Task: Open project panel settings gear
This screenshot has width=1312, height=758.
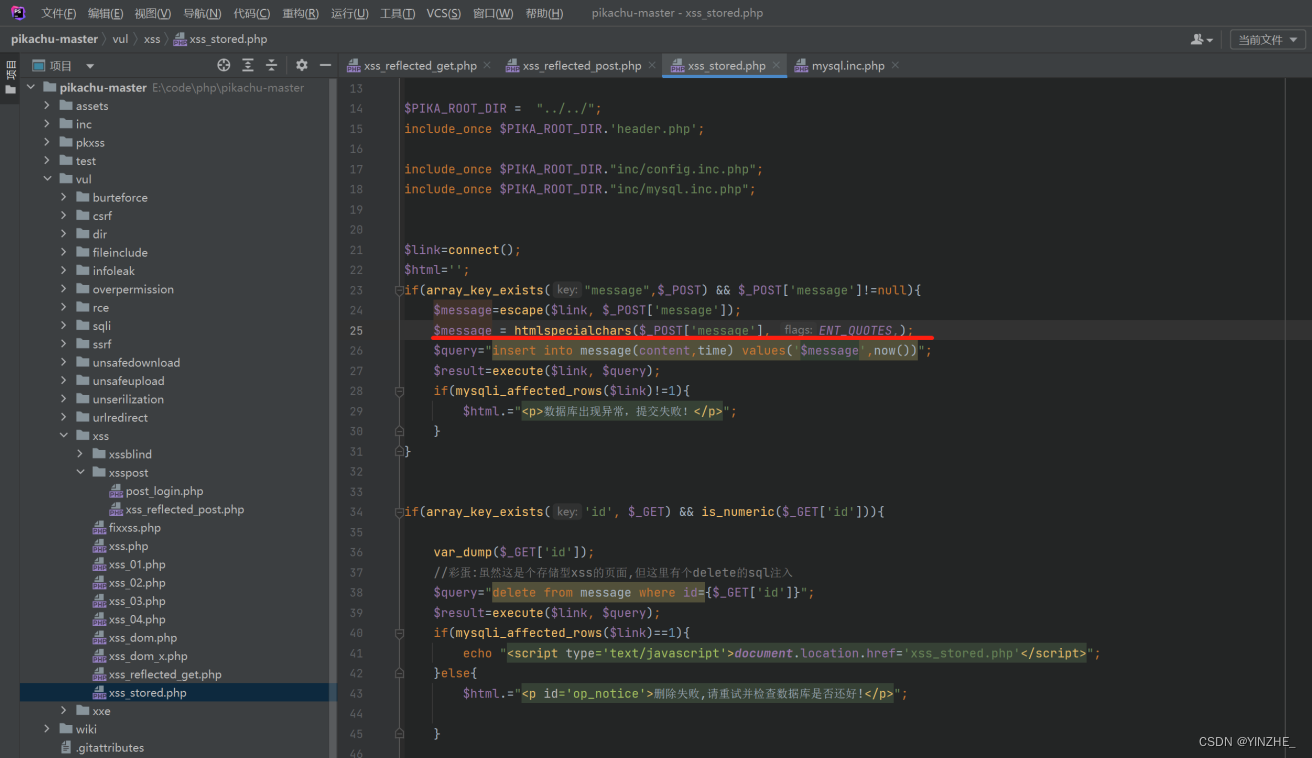Action: (x=302, y=65)
